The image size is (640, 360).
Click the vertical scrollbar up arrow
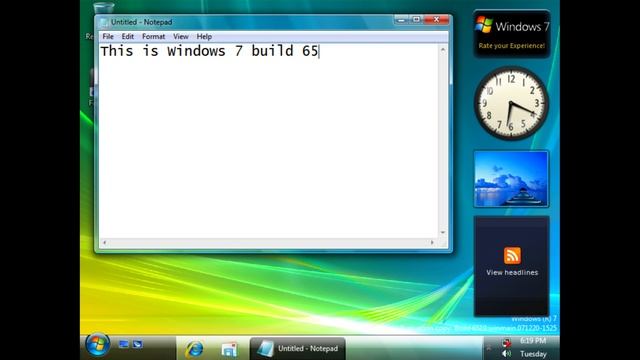pos(443,49)
